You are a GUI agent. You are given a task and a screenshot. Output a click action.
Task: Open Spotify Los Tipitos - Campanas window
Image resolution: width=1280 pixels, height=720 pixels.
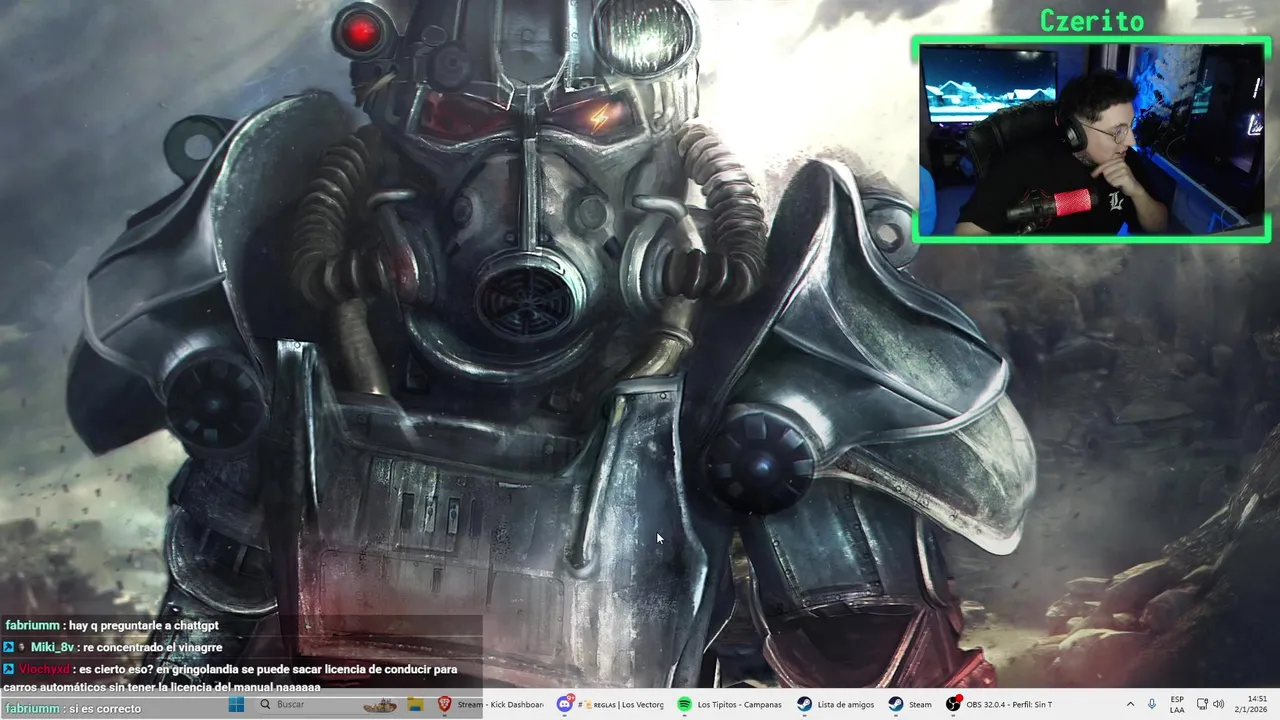[731, 704]
